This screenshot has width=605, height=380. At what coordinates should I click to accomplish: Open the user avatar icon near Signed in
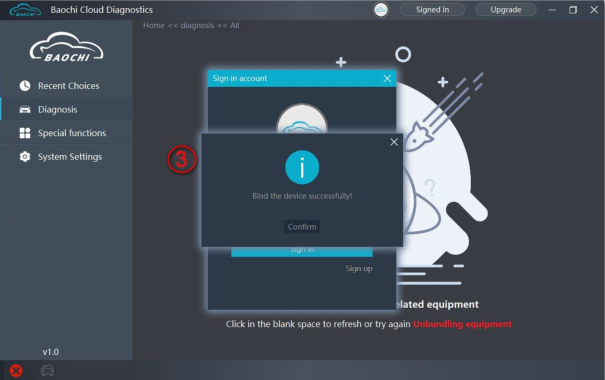click(381, 10)
